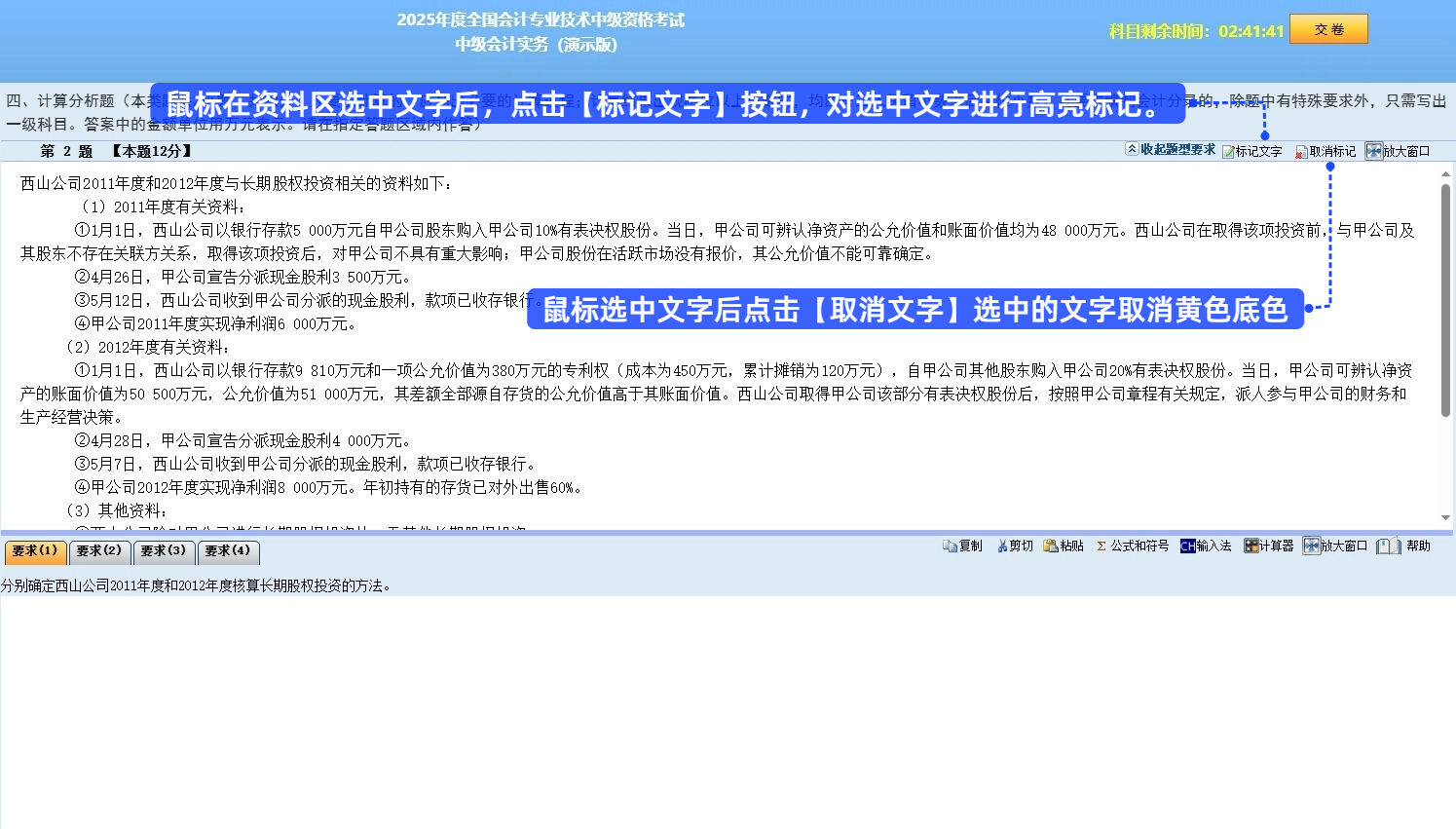Select the 要求(1) requirement button
The image size is (1456, 829).
(x=35, y=551)
